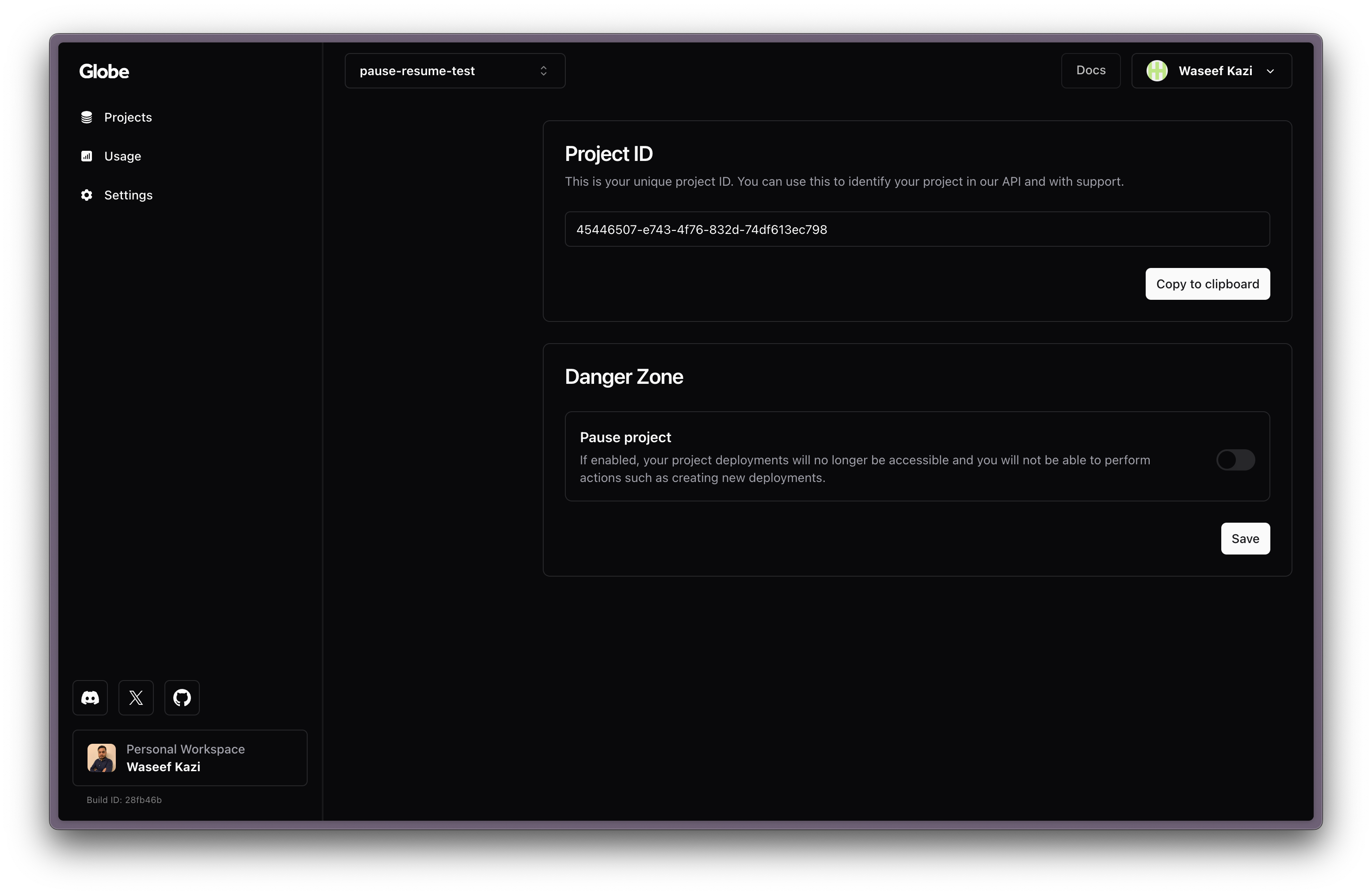Click the Personal Workspace label
Screen dimensions: 1372x895
pyautogui.click(x=185, y=749)
